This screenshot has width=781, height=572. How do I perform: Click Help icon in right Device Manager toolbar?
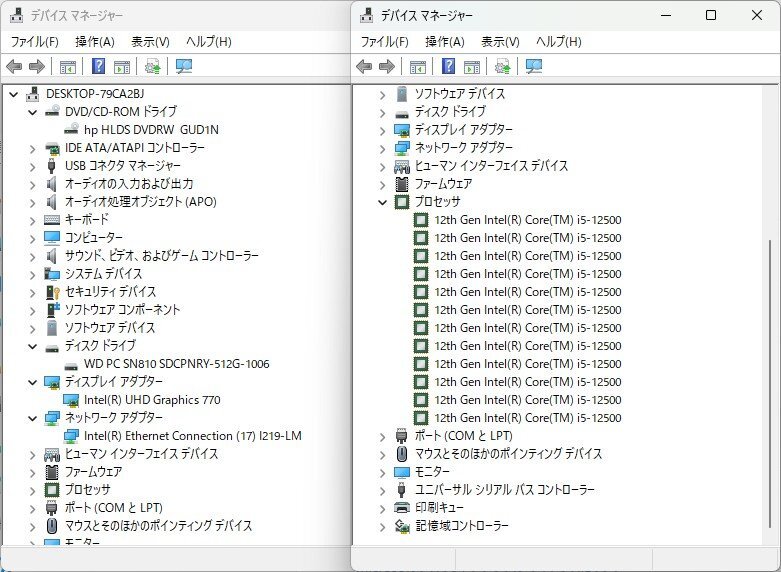click(448, 66)
